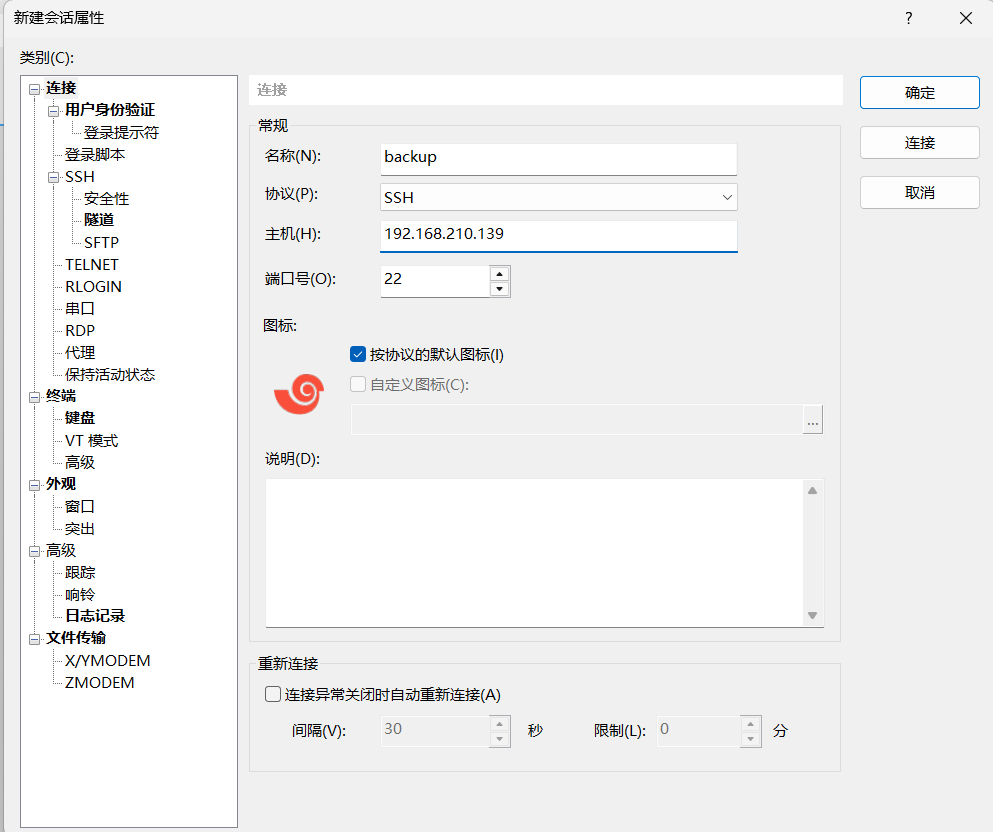Screen dimensions: 993x832
Task: Select X/YMODEM item
Action: [x=108, y=660]
